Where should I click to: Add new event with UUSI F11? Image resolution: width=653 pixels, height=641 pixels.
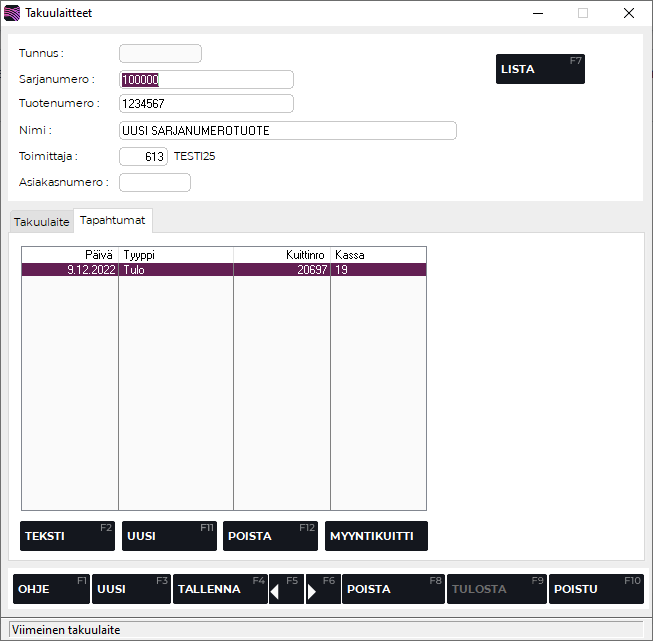point(169,536)
